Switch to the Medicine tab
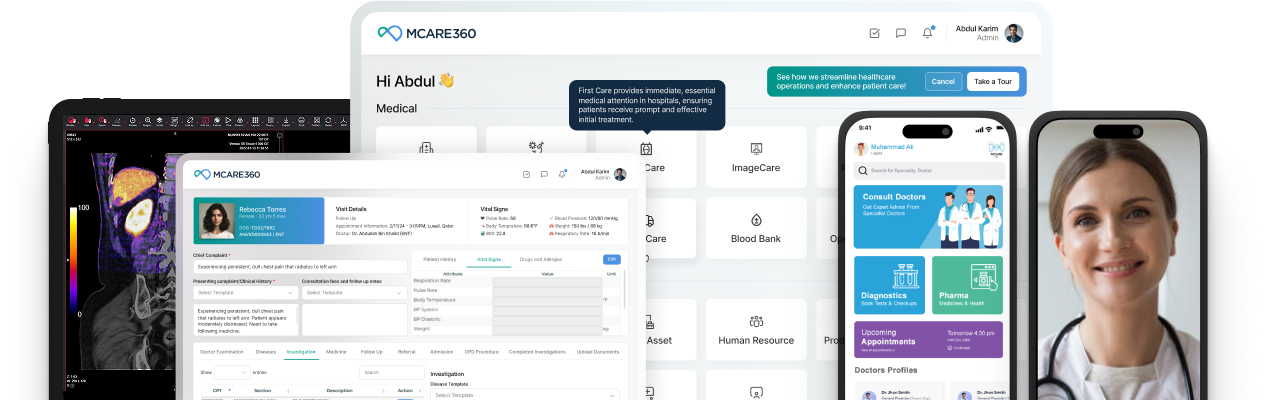The width and height of the screenshot is (1265, 400). pos(336,352)
